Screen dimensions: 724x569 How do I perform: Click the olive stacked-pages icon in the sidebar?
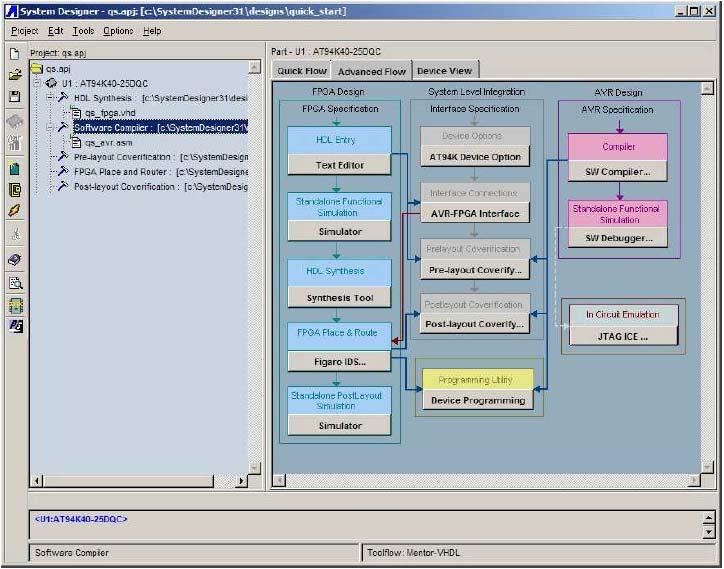[x=15, y=190]
